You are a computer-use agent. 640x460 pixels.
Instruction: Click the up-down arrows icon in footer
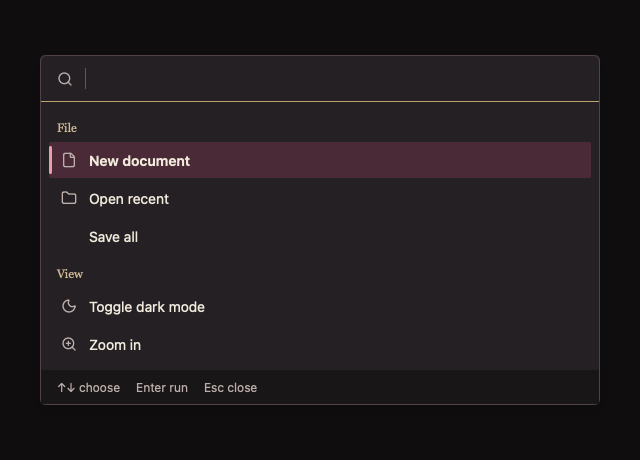point(66,387)
